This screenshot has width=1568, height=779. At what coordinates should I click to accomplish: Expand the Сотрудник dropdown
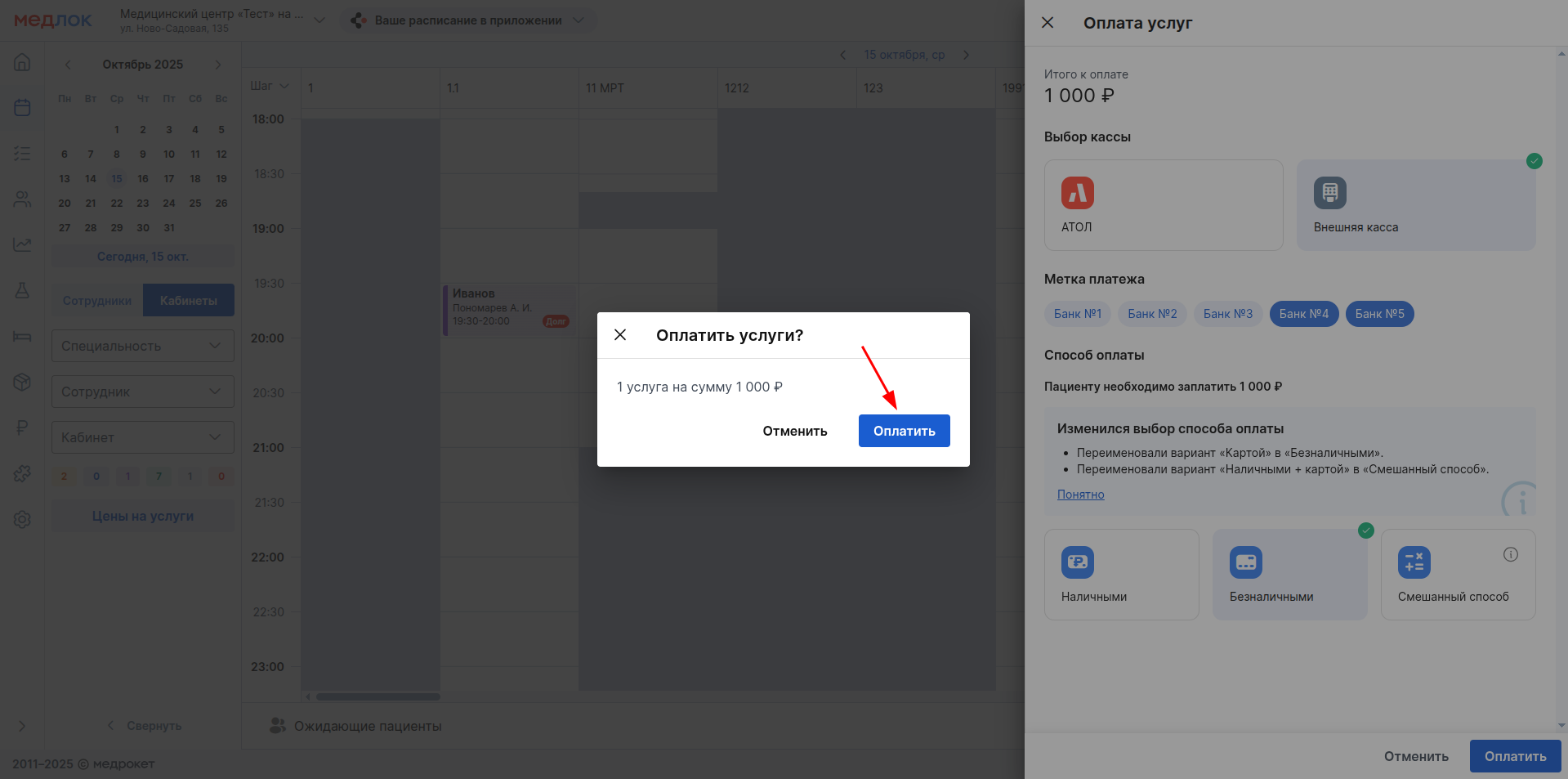(142, 392)
